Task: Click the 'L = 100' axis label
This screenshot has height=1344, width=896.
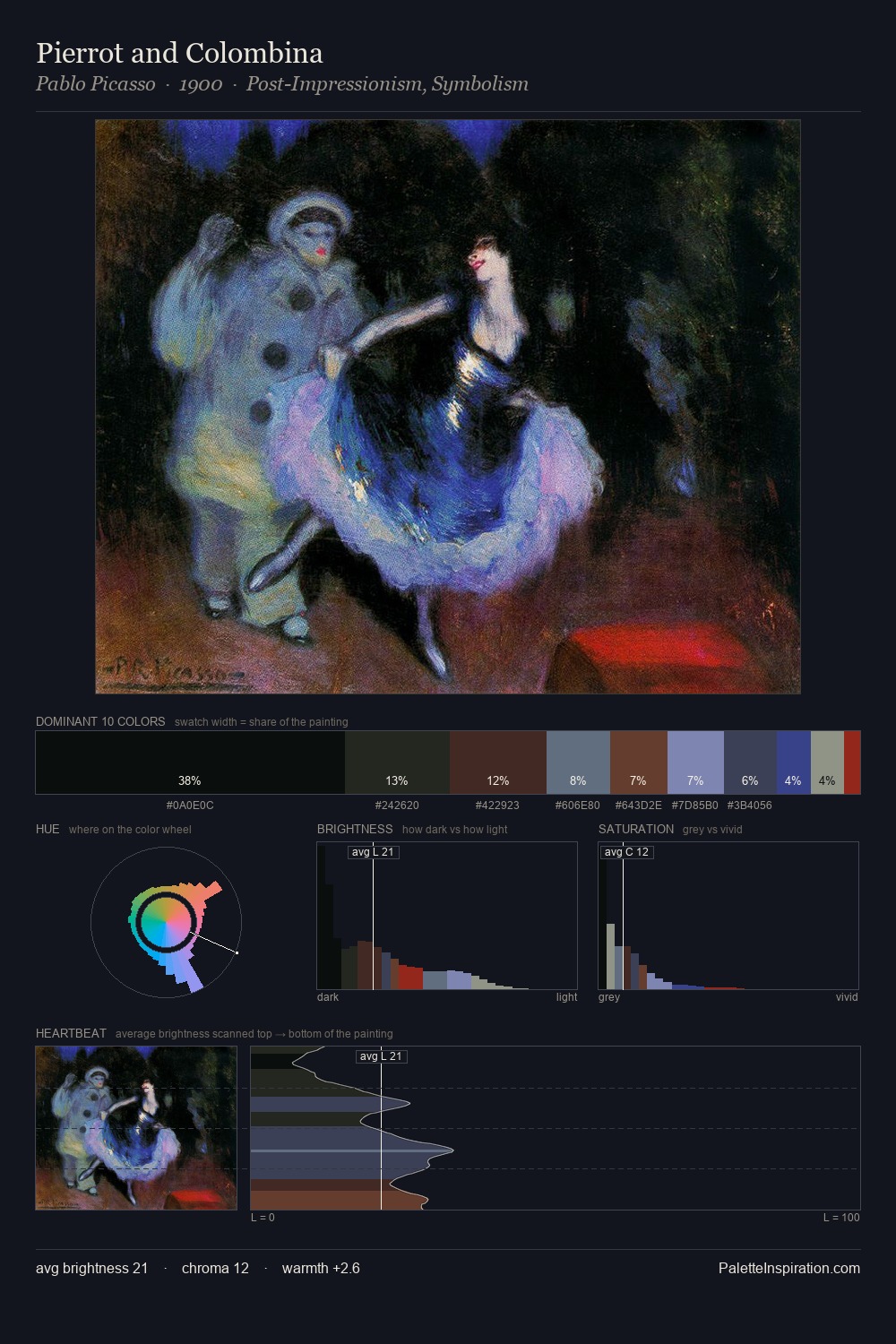Action: click(x=842, y=1218)
